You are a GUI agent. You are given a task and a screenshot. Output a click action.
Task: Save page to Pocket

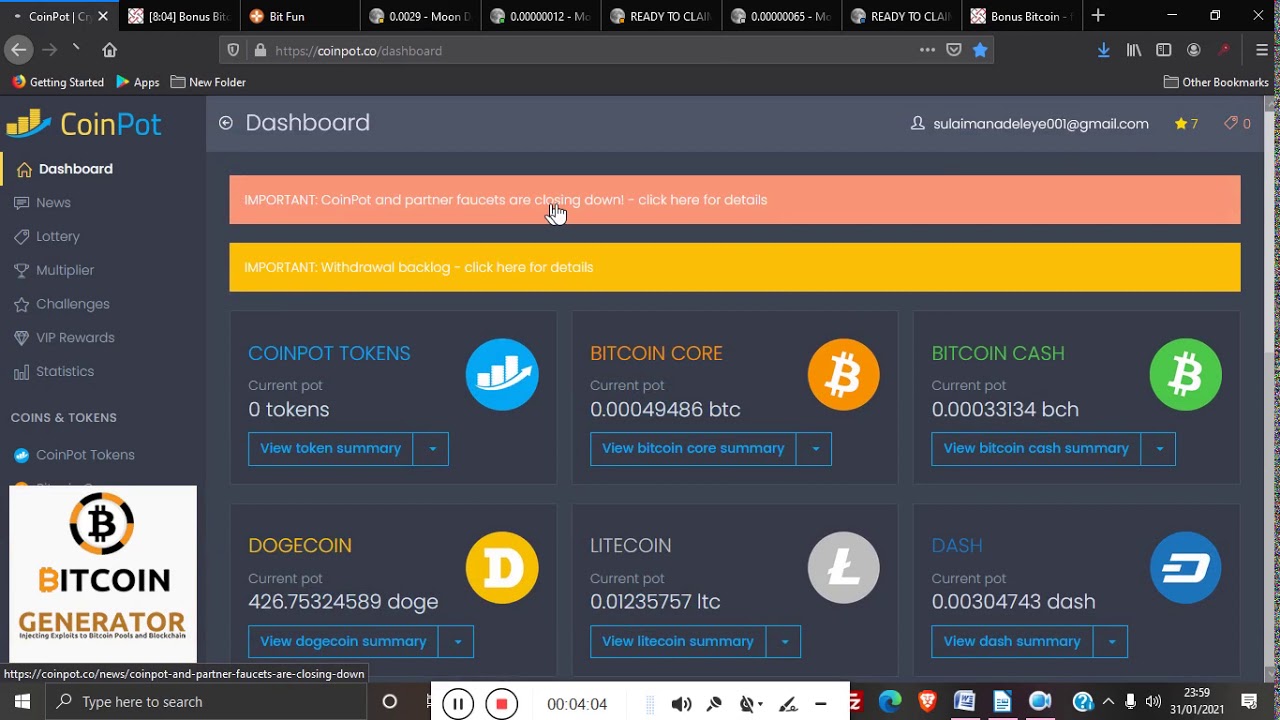(954, 50)
